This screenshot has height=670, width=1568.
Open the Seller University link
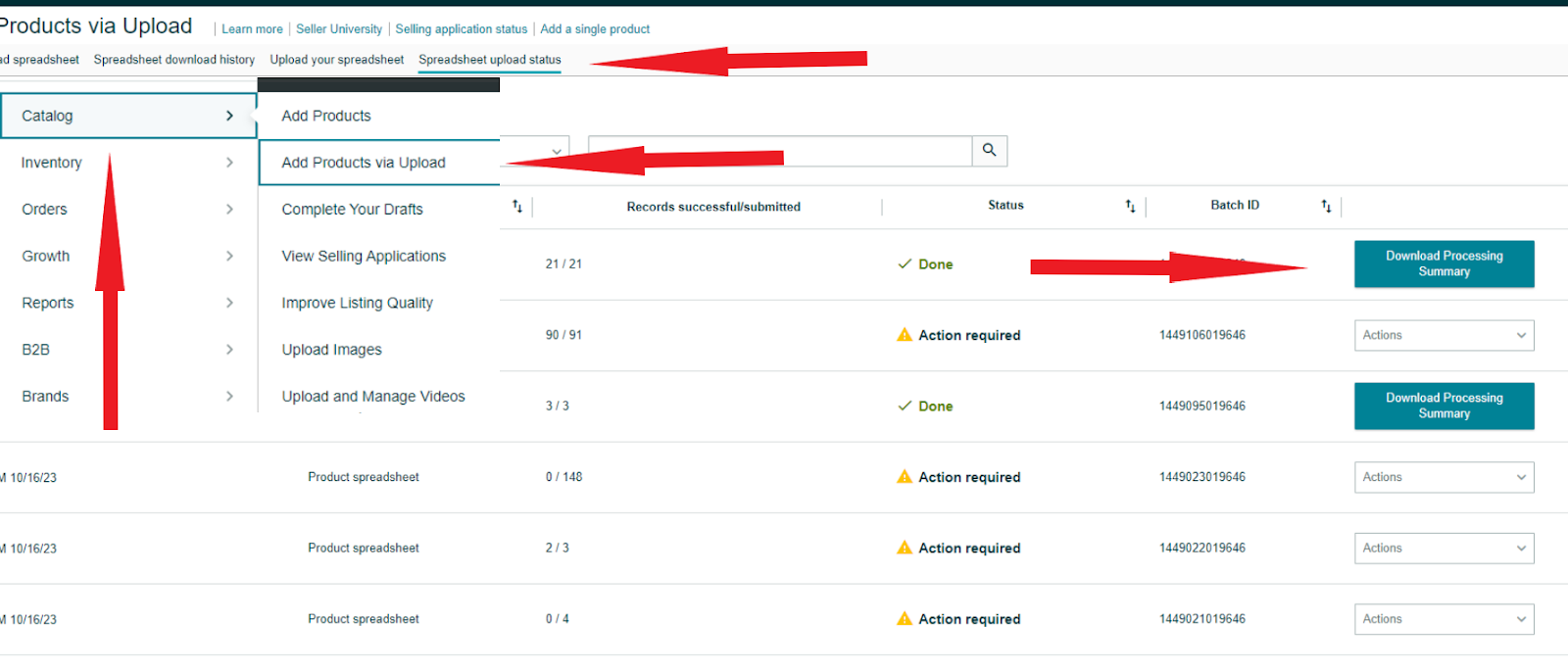pyautogui.click(x=339, y=29)
